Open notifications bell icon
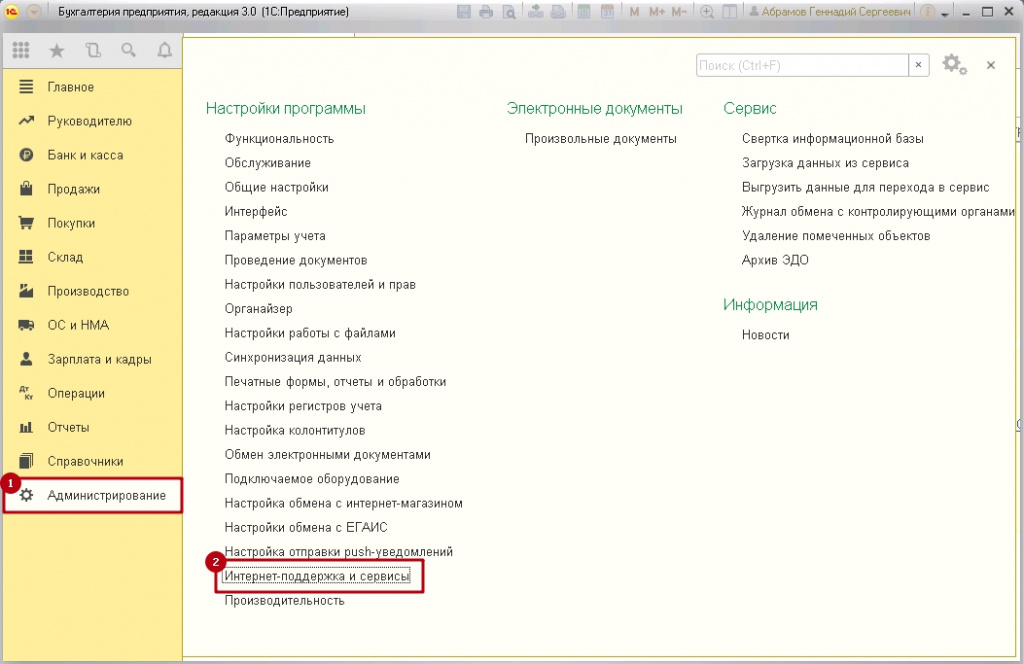The height and width of the screenshot is (664, 1024). (x=165, y=50)
